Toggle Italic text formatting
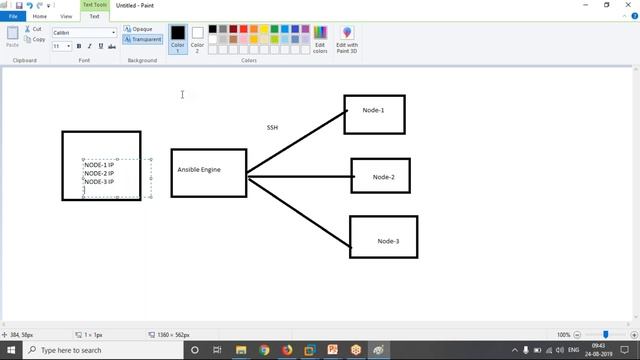 click(x=90, y=46)
